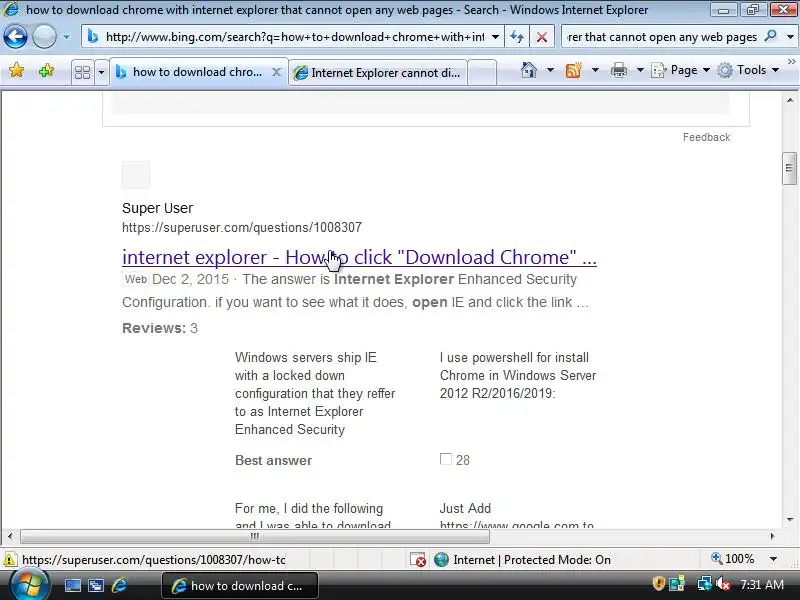Click Add to Favorites star-plus icon
This screenshot has width=800, height=600.
(46, 70)
